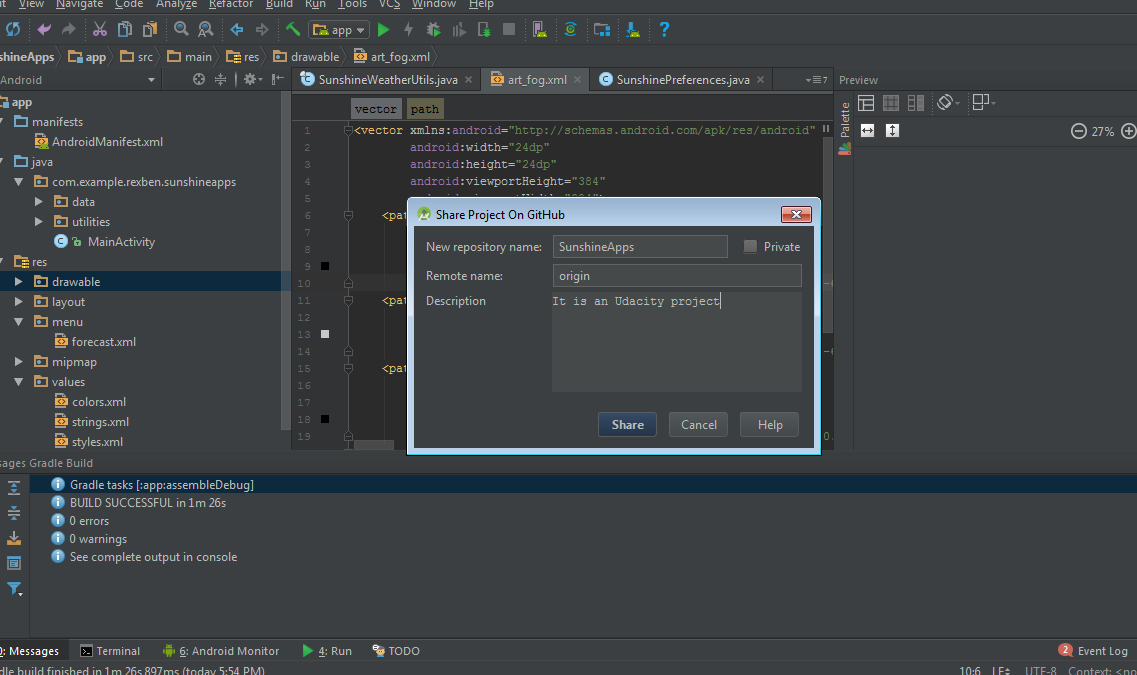Stop the running application
This screenshot has width=1137, height=675.
pyautogui.click(x=509, y=29)
